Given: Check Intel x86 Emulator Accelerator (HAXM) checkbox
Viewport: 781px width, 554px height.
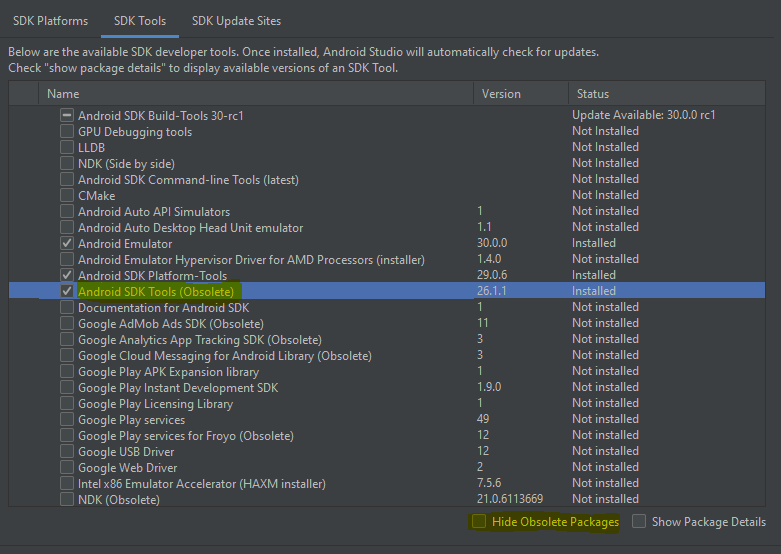Looking at the screenshot, I should point(67,483).
